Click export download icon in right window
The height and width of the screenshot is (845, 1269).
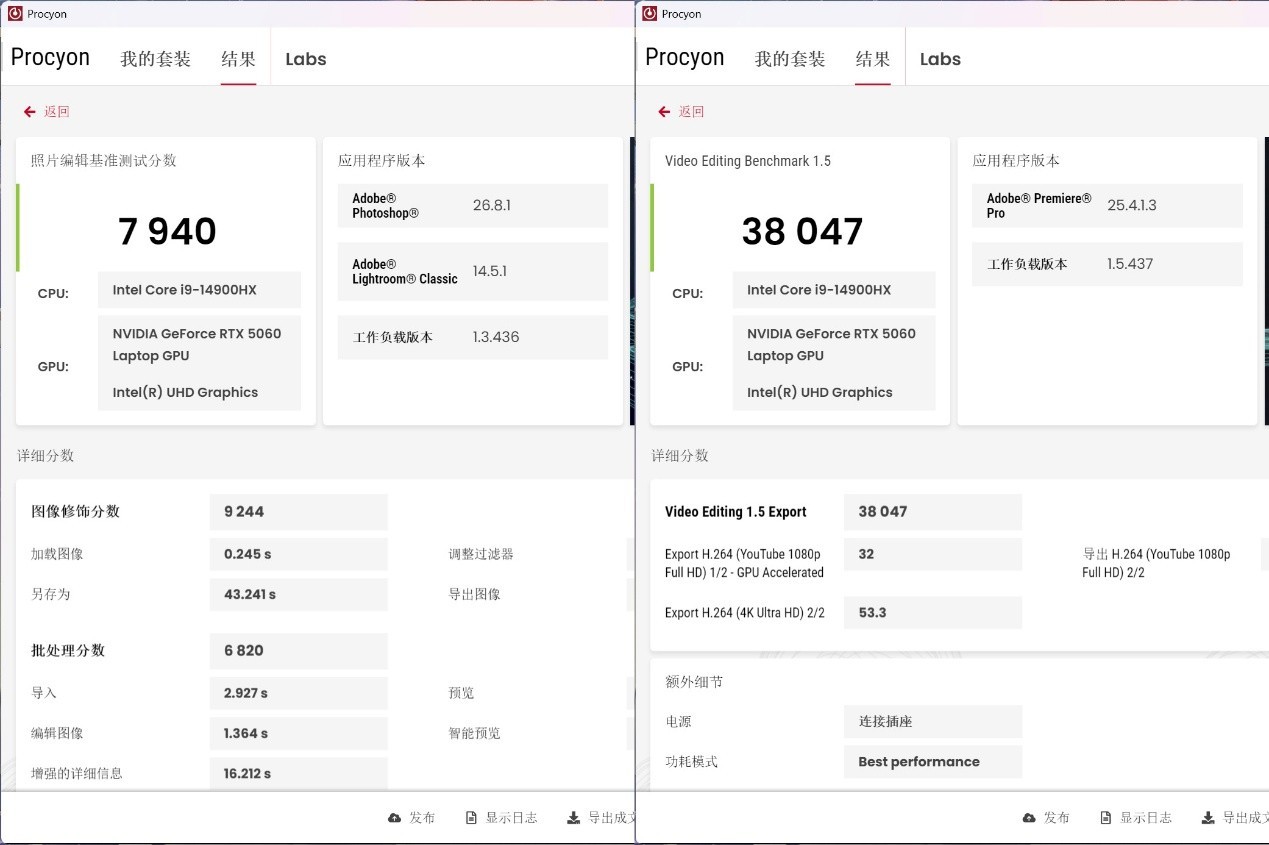(1208, 818)
